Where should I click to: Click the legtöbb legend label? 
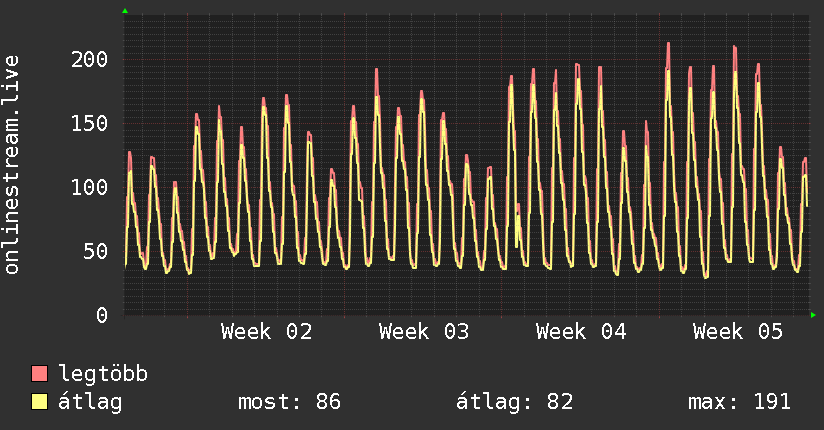103,374
